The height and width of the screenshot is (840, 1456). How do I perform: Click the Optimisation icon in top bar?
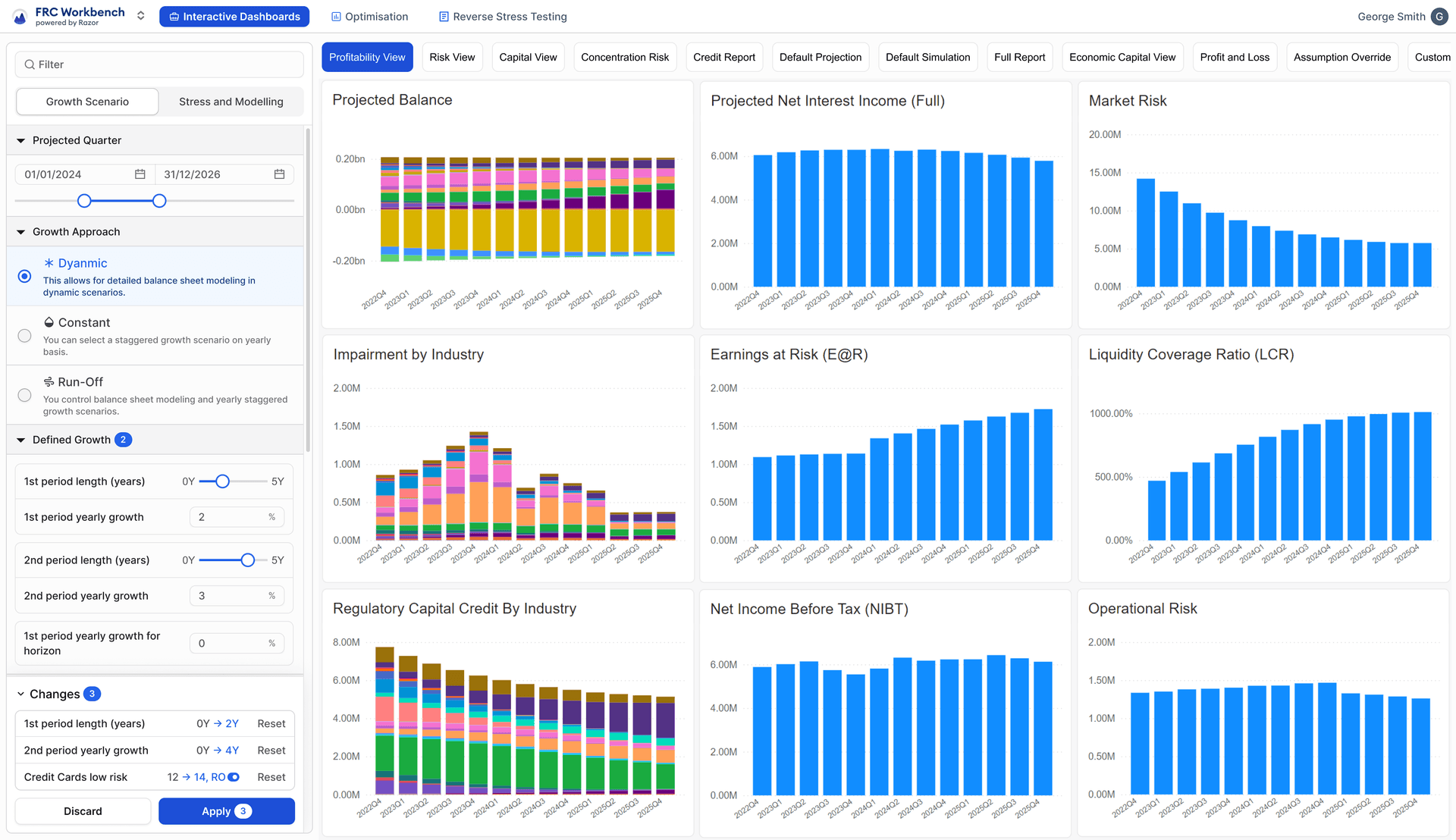(x=336, y=17)
